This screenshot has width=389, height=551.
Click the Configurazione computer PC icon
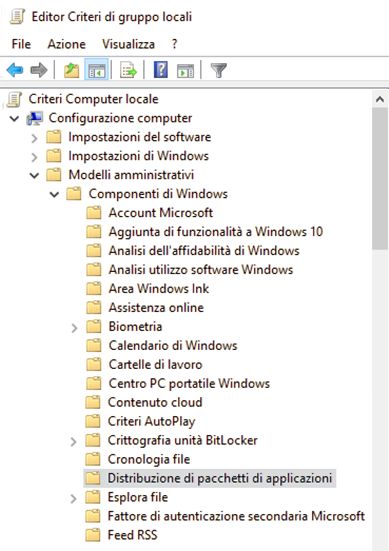coord(35,118)
